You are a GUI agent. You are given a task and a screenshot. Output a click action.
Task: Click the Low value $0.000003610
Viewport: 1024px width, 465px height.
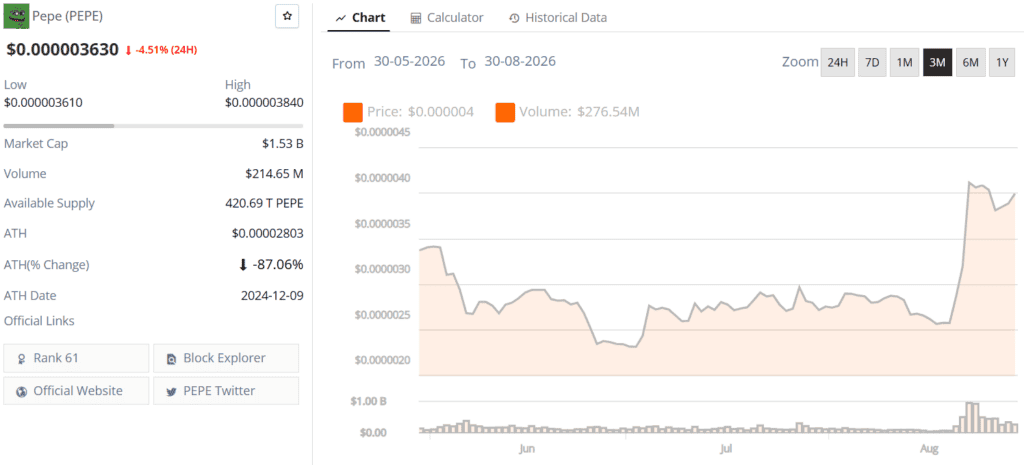pos(43,103)
